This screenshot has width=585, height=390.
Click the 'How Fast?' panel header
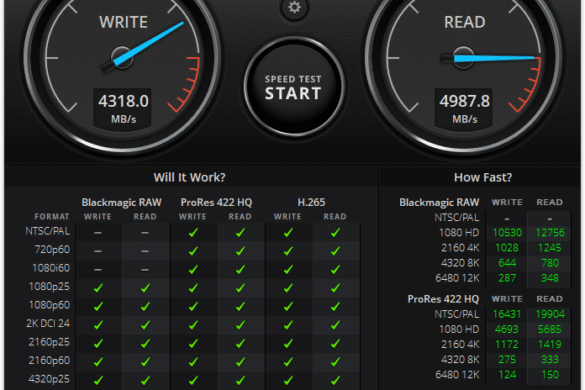(x=483, y=177)
